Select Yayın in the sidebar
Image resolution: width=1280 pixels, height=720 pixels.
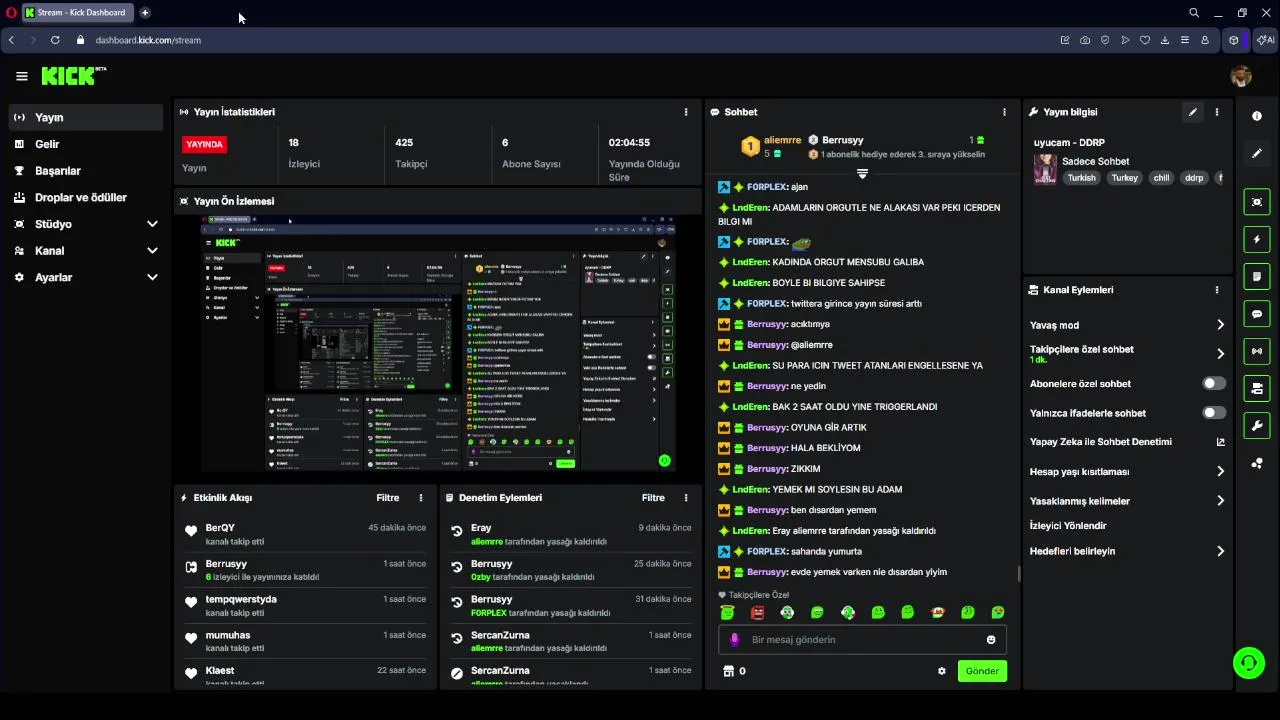tap(86, 117)
